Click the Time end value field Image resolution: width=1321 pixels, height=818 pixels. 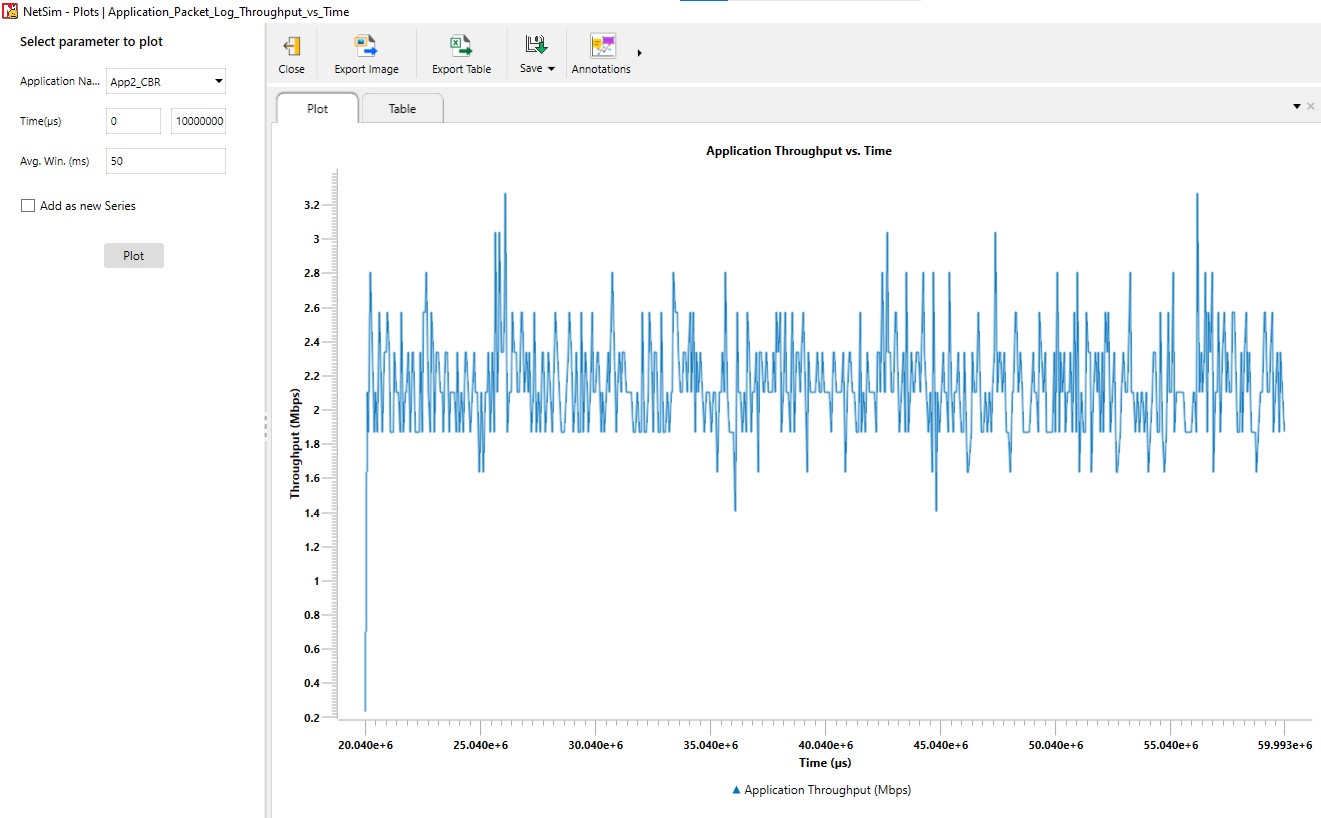pyautogui.click(x=198, y=121)
